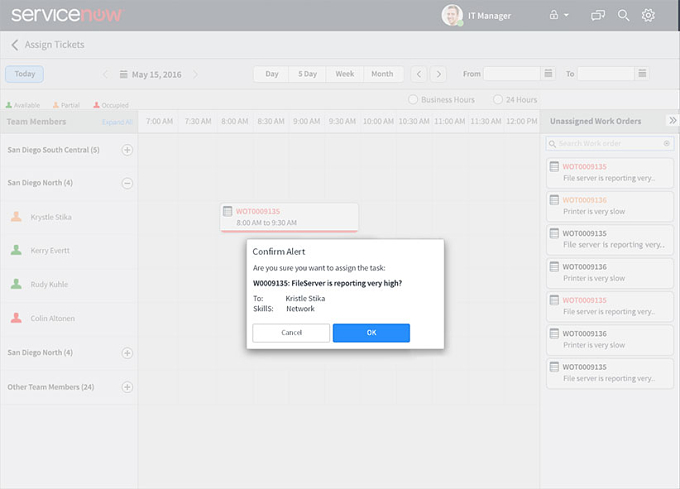Switch to the Week view tab
The image size is (680, 489).
coord(345,74)
